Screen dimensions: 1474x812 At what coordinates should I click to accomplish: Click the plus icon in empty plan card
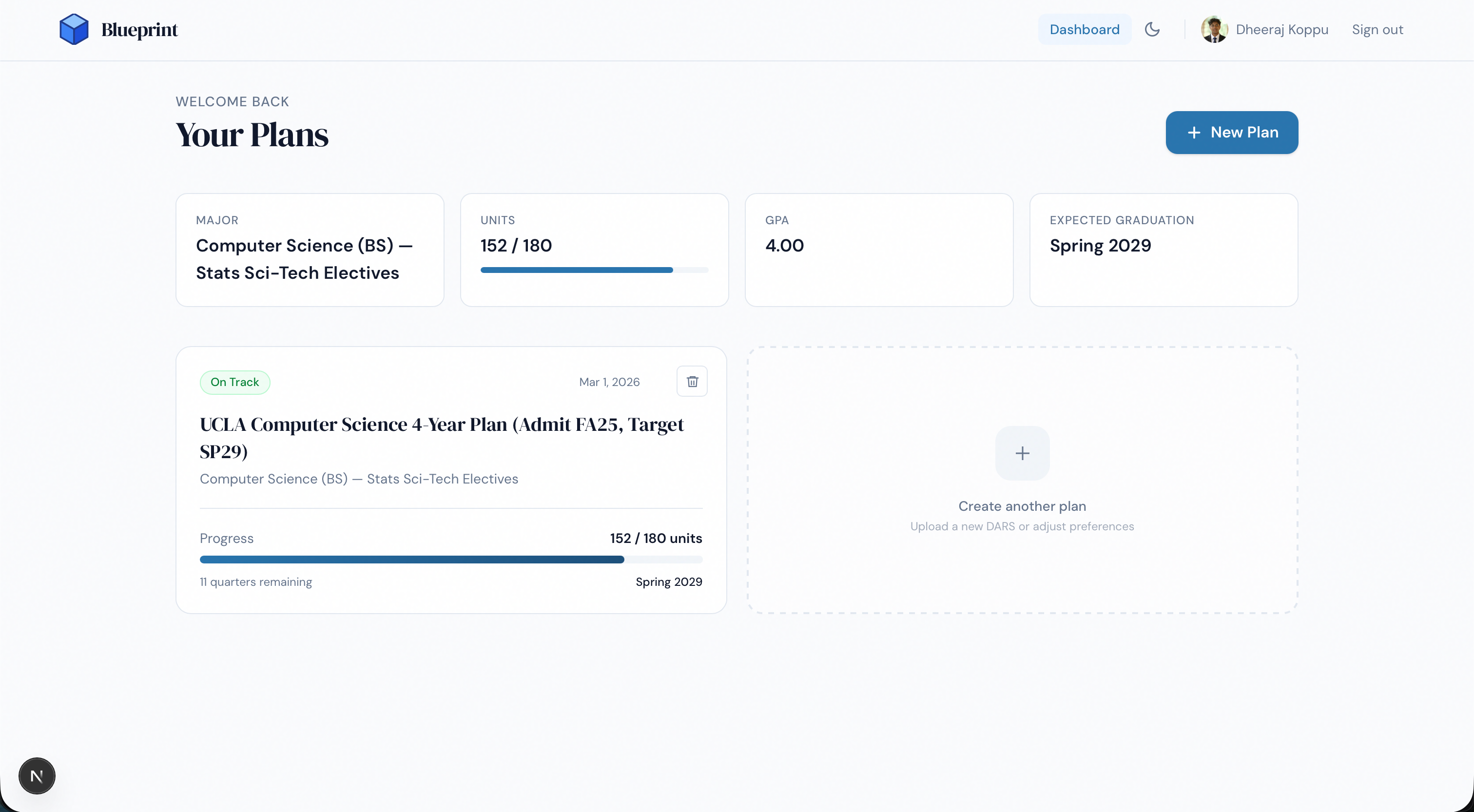coord(1022,453)
